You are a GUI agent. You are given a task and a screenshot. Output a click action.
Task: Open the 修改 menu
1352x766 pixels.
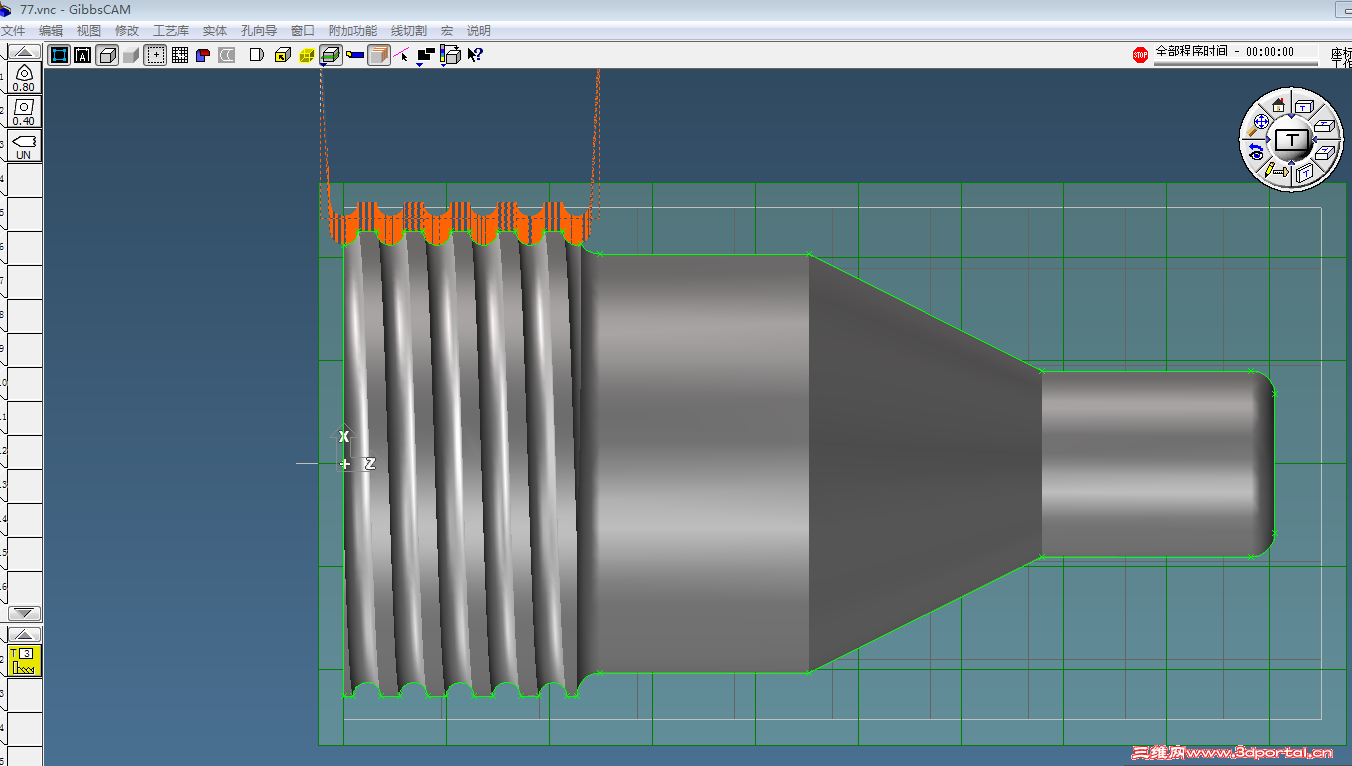[x=127, y=31]
